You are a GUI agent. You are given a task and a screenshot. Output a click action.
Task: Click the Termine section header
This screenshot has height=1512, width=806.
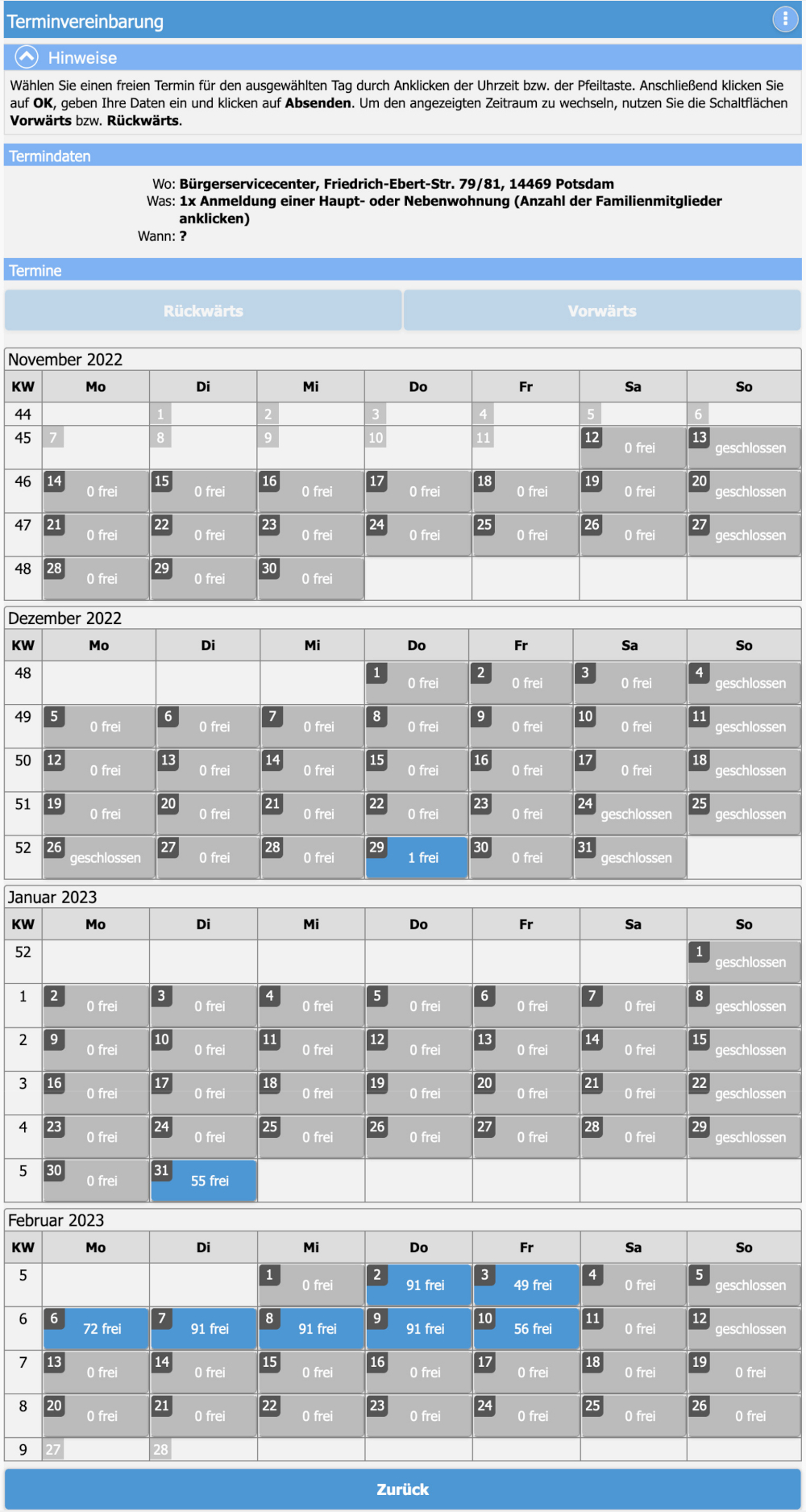(x=402, y=270)
